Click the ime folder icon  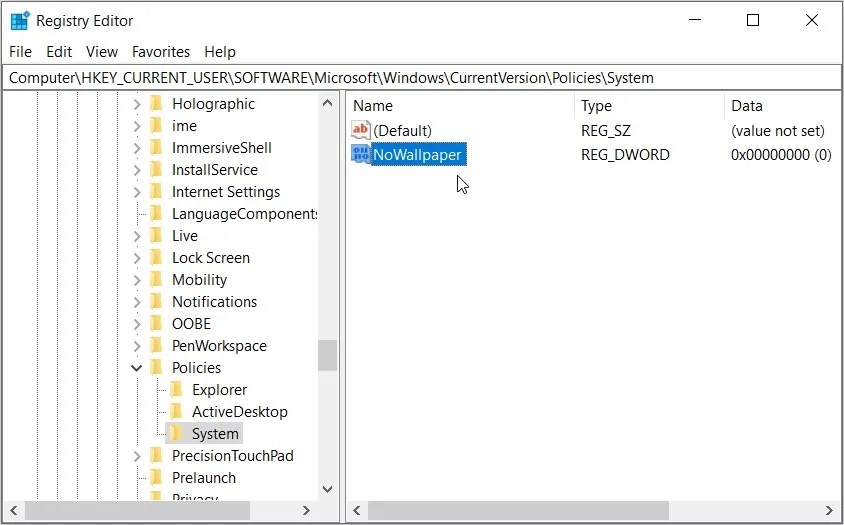click(x=156, y=125)
